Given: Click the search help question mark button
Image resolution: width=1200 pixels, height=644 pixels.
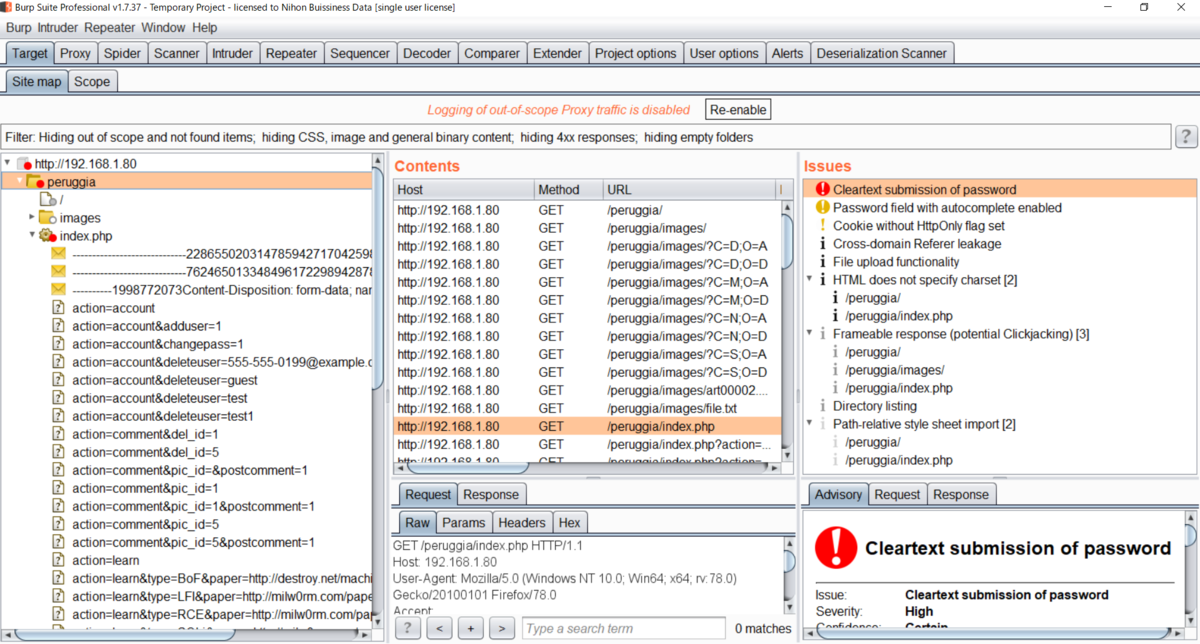Looking at the screenshot, I should click(x=408, y=628).
